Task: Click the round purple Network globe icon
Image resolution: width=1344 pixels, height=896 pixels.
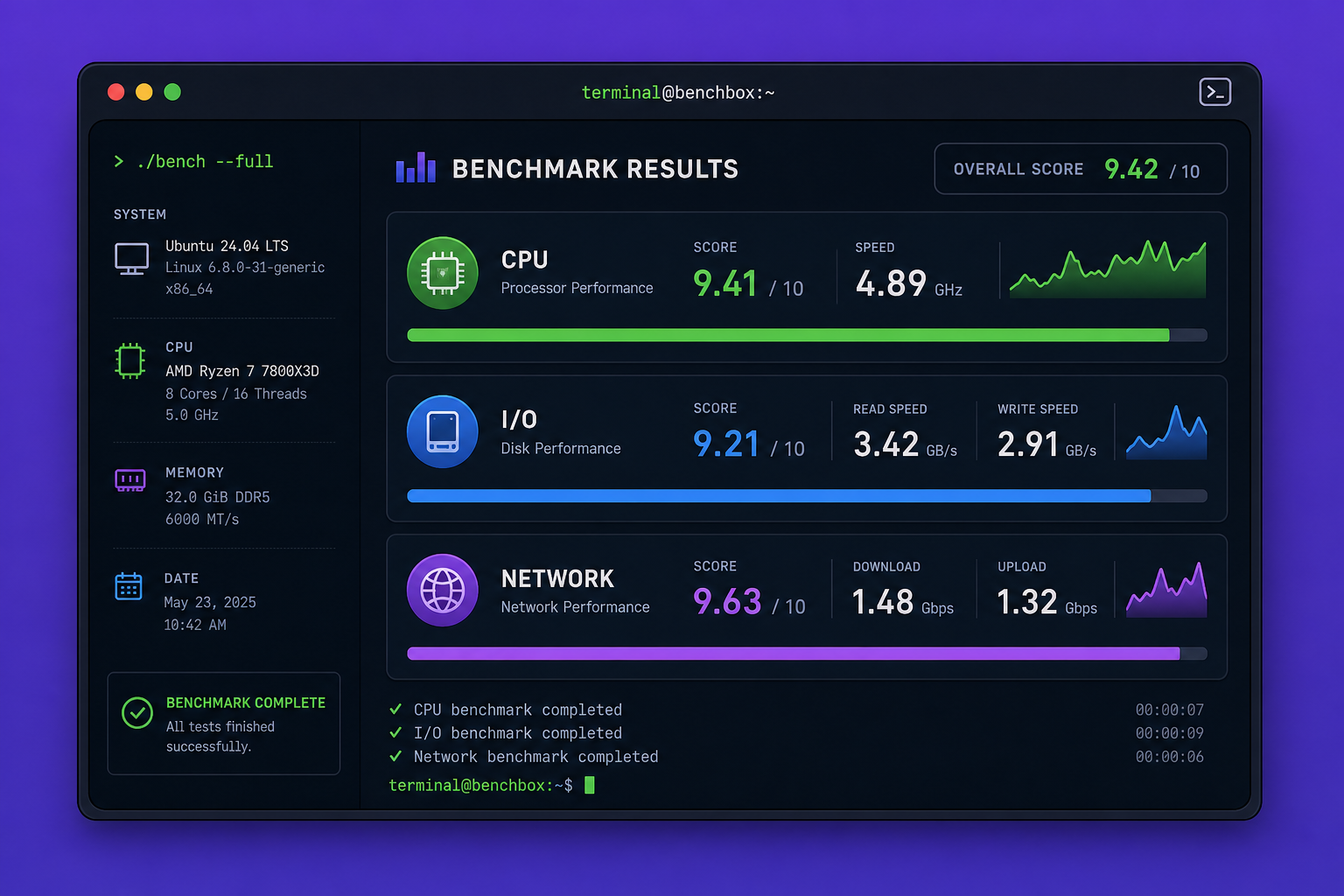Action: [x=443, y=591]
